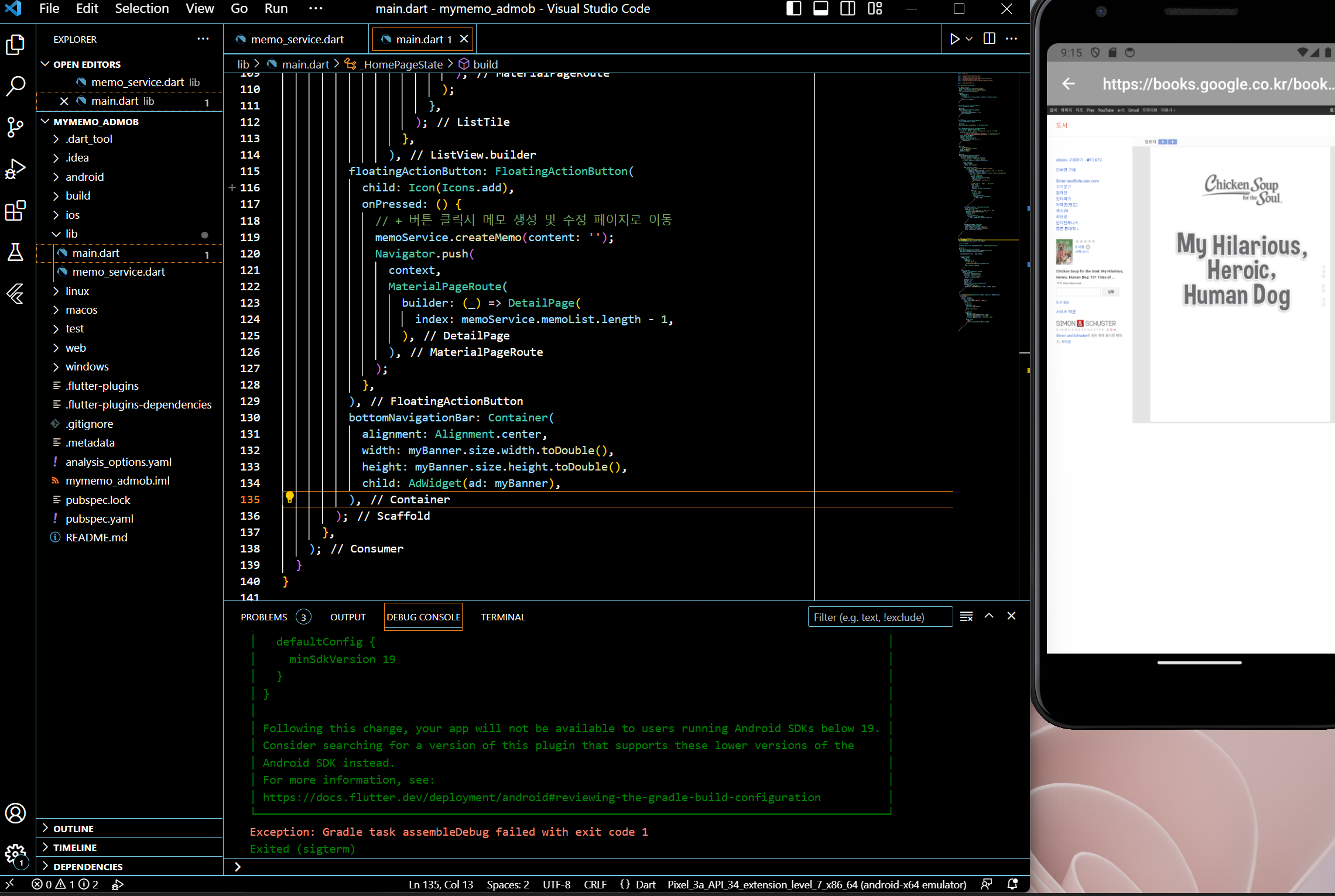Change the Dart language mode
This screenshot has width=1335, height=896.
click(x=645, y=884)
